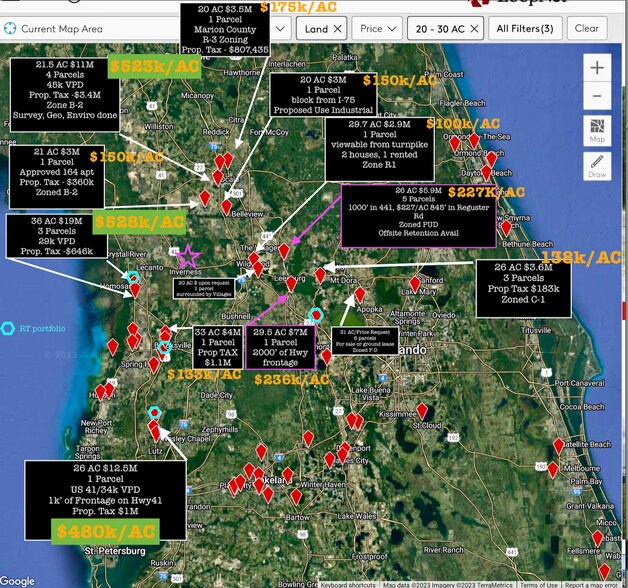
Task: Open the 20 - 30 AC size dropdown
Action: coord(438,29)
